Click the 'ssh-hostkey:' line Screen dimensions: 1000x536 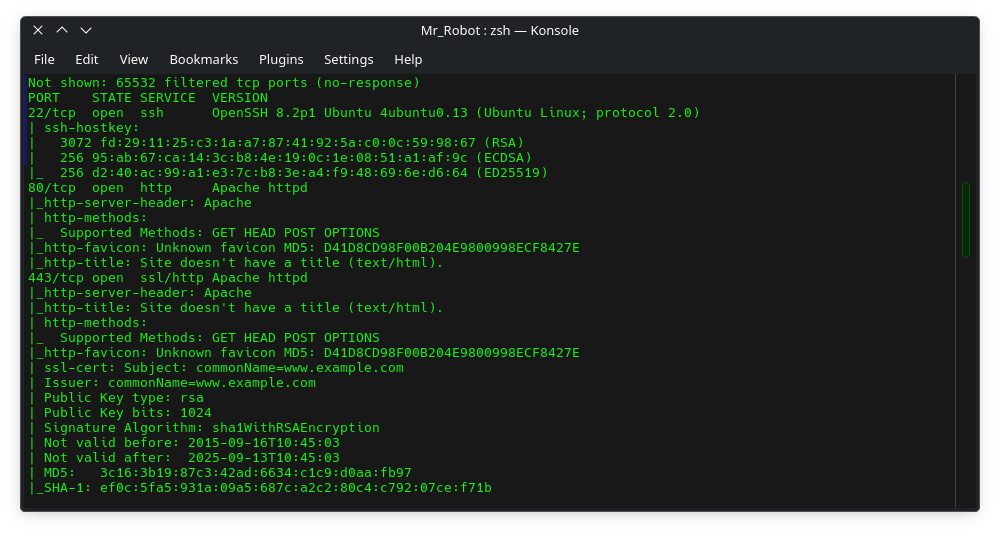(84, 128)
